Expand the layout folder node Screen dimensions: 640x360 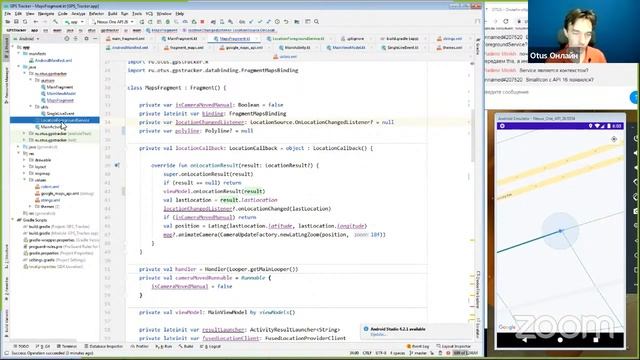click(24, 167)
